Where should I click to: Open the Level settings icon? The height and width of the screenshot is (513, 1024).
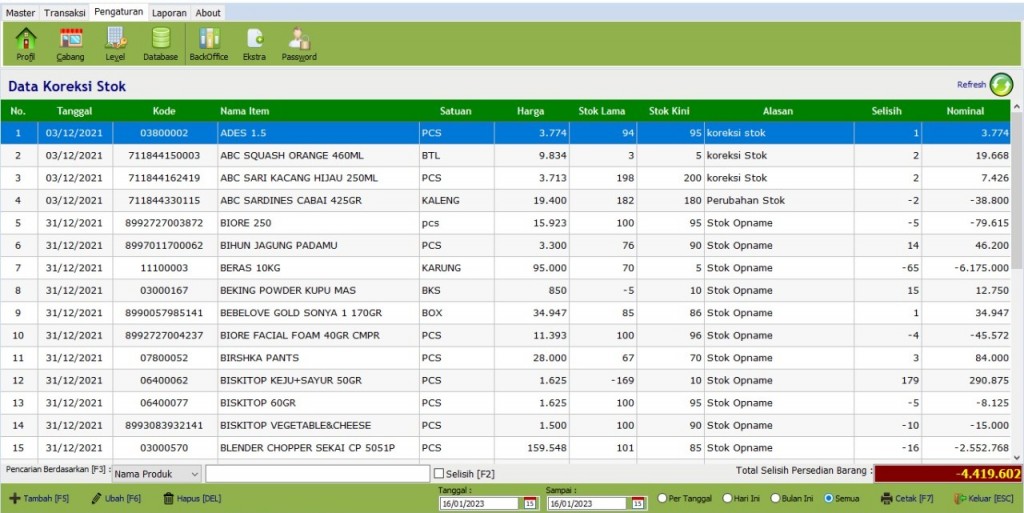coord(116,38)
